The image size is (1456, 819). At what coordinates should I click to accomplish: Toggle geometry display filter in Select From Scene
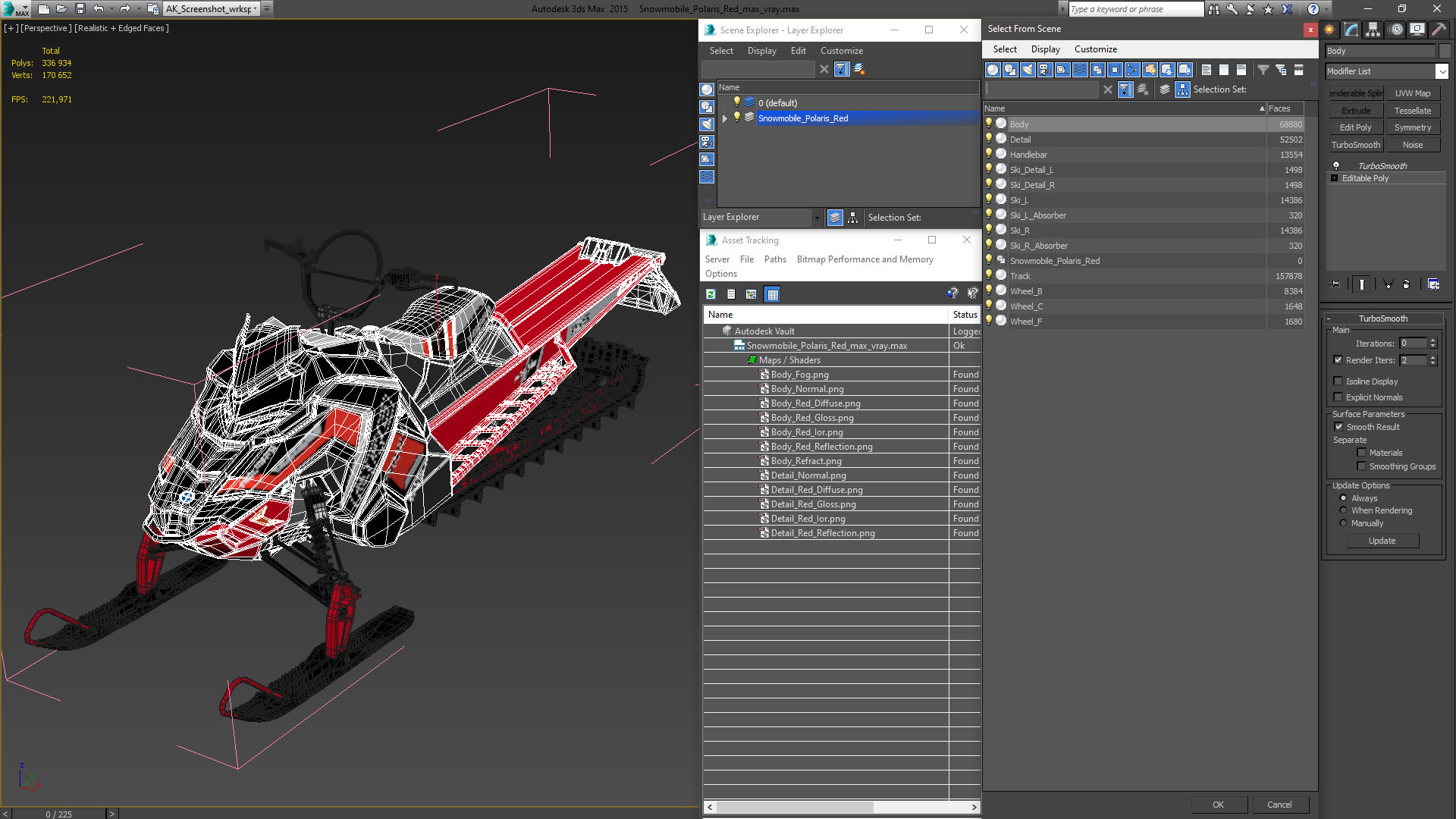(993, 70)
